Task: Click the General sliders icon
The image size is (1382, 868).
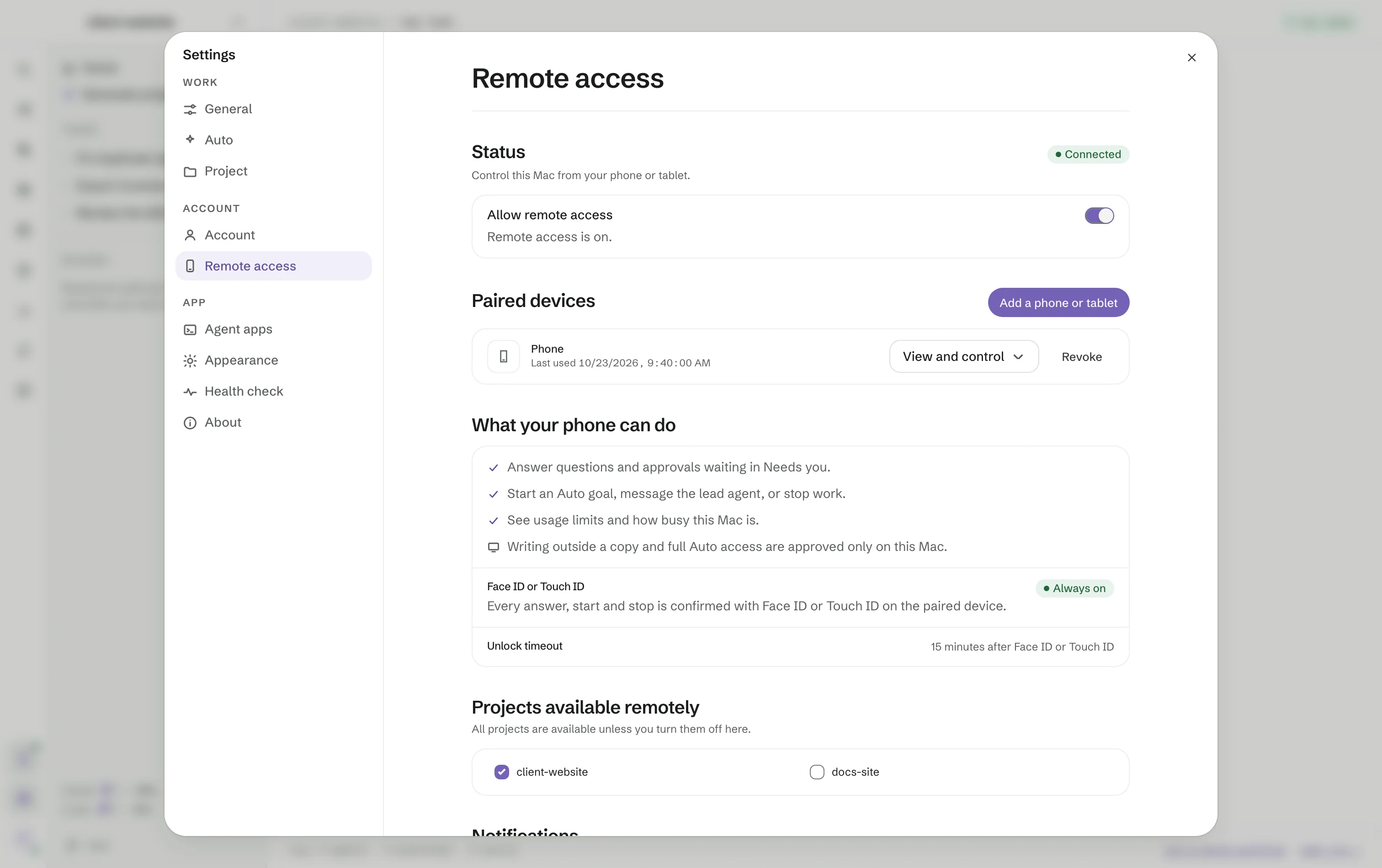Action: point(190,110)
